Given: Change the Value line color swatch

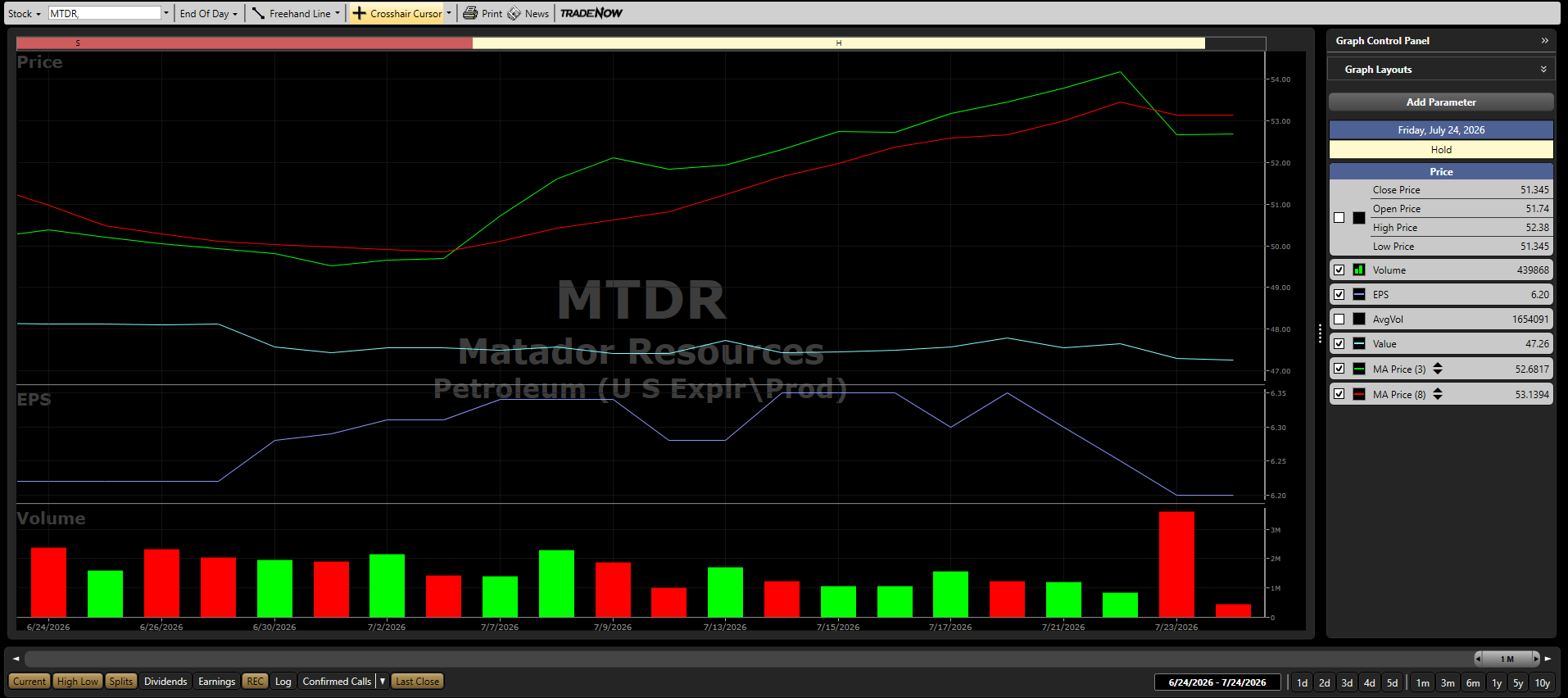Looking at the screenshot, I should [1359, 343].
